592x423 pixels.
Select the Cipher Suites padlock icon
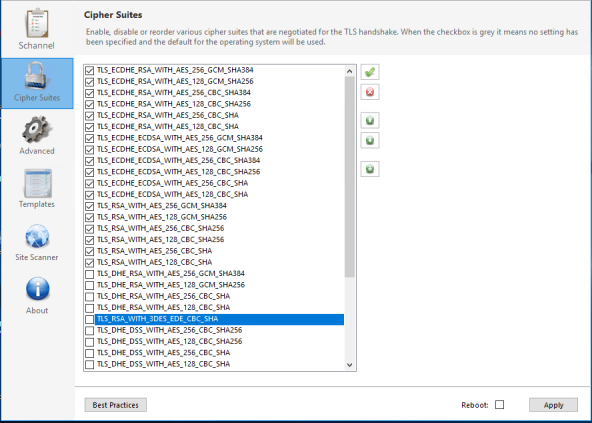(37, 76)
